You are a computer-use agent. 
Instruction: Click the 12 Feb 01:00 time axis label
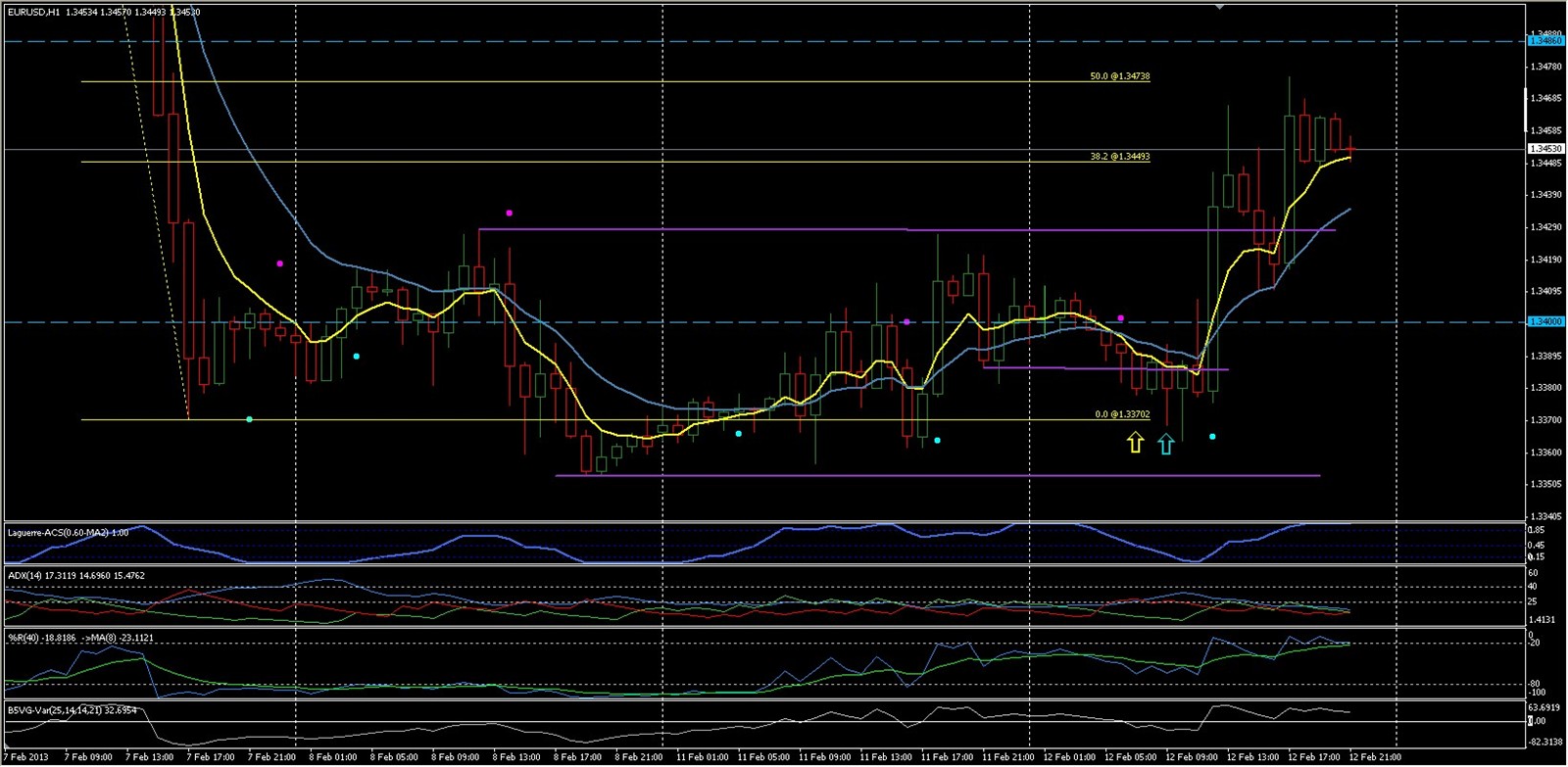[1069, 757]
